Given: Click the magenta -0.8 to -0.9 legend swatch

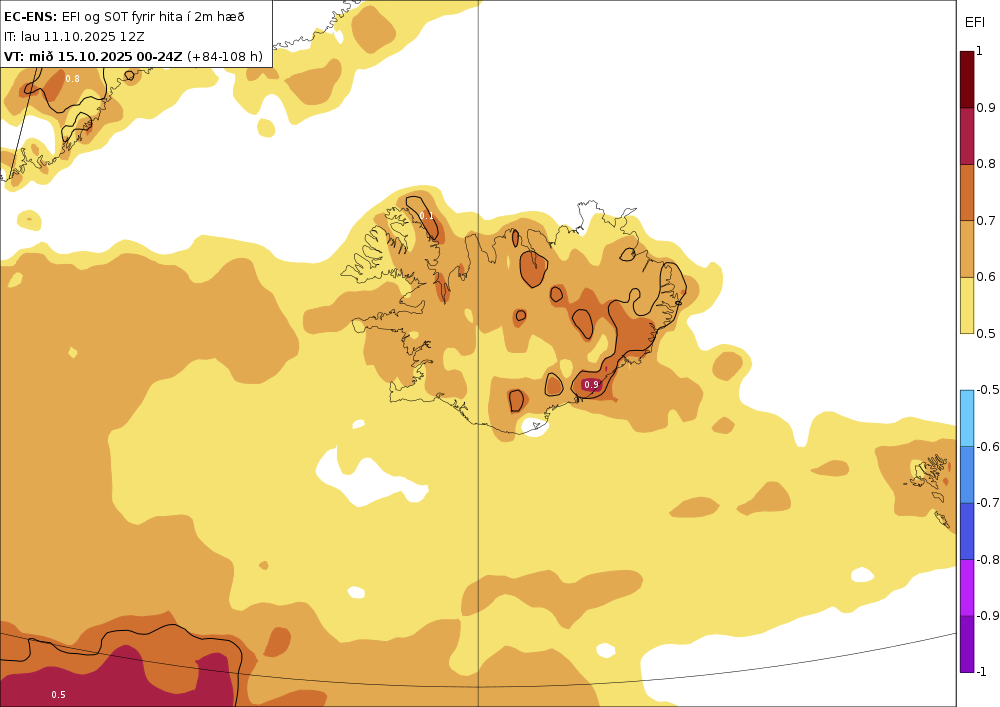Looking at the screenshot, I should pyautogui.click(x=967, y=587).
